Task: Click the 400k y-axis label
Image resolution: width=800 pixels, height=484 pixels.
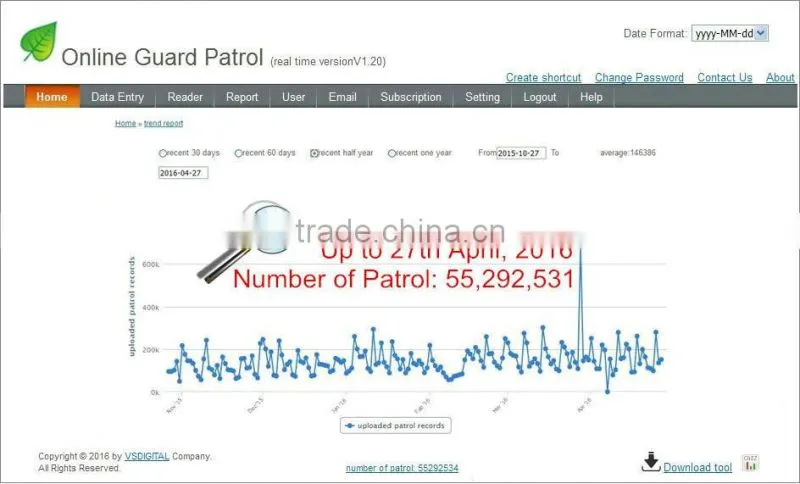Action: pyautogui.click(x=151, y=308)
